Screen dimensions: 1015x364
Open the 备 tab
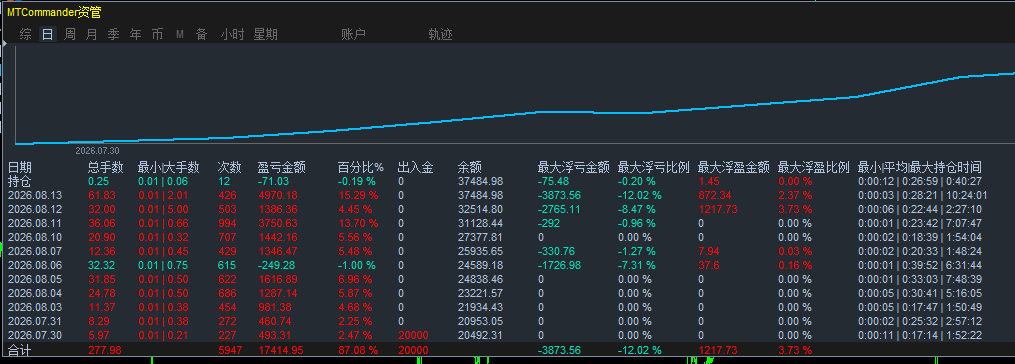(201, 34)
